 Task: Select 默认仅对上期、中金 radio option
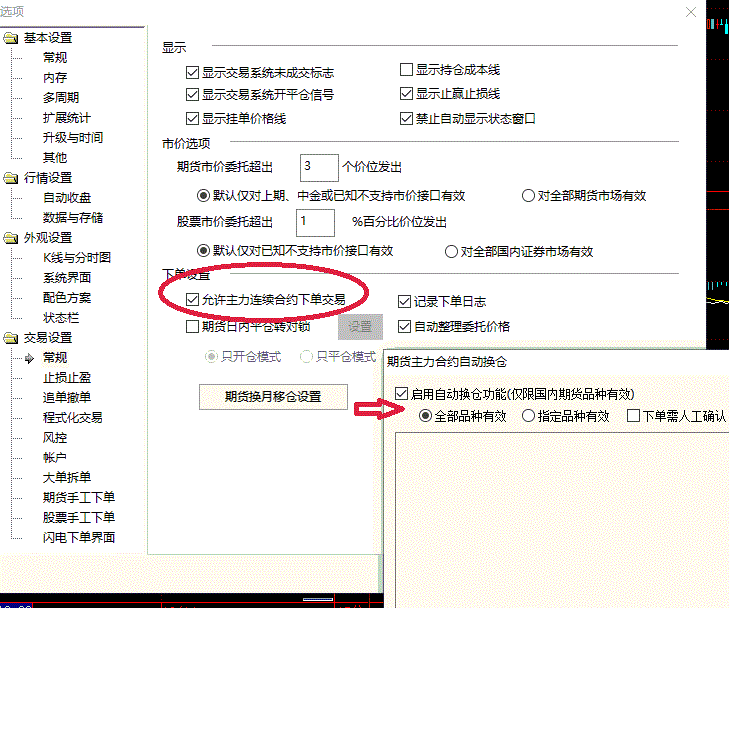(x=203, y=196)
